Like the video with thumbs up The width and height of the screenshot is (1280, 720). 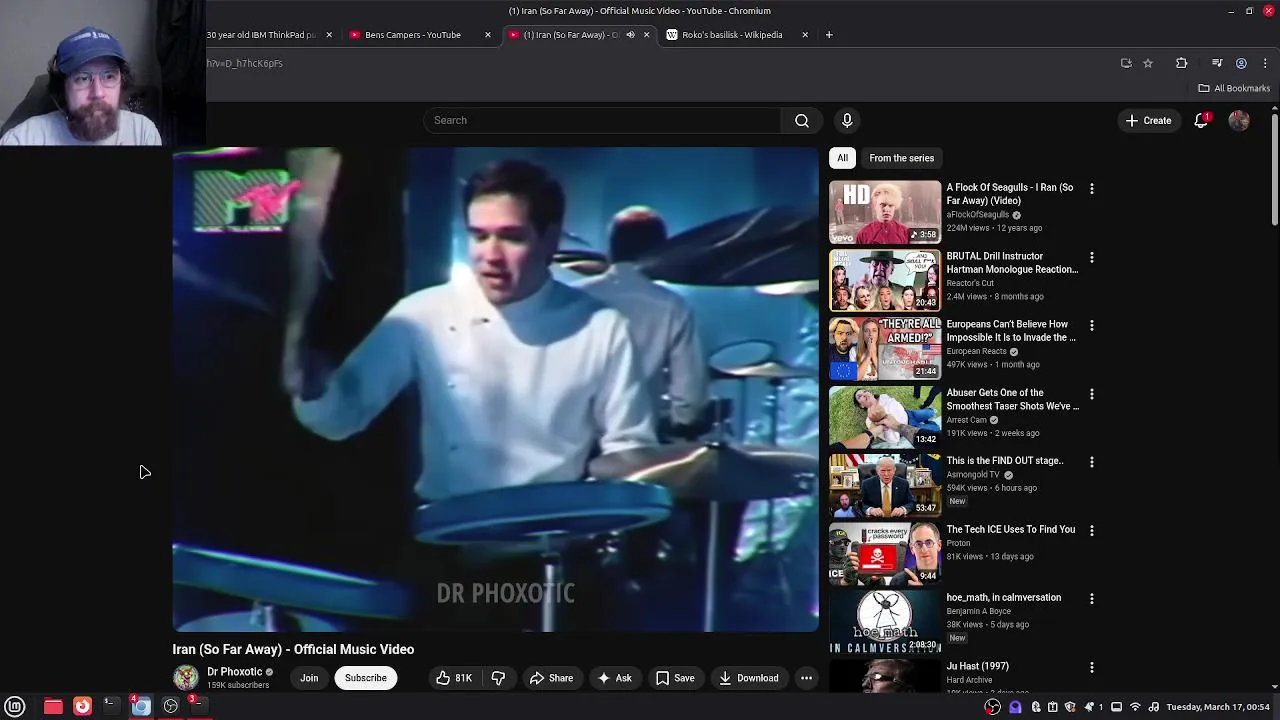click(x=454, y=678)
